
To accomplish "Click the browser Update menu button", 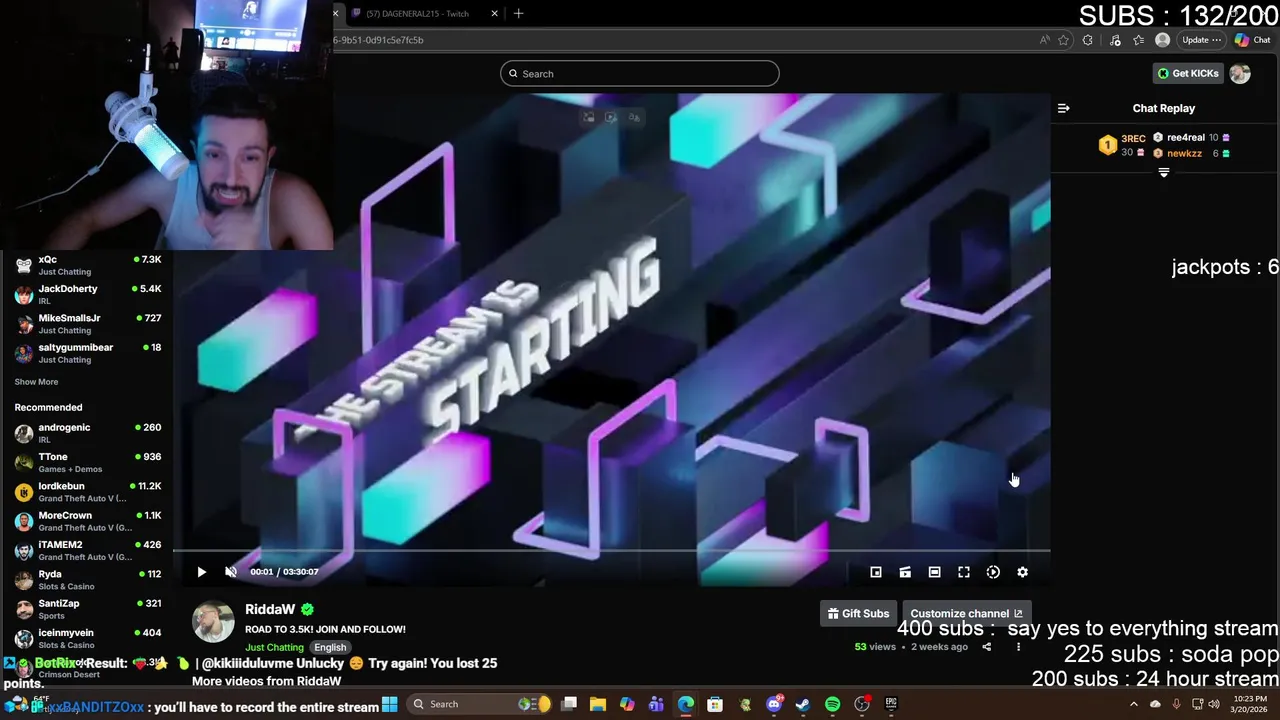I will tap(1201, 40).
